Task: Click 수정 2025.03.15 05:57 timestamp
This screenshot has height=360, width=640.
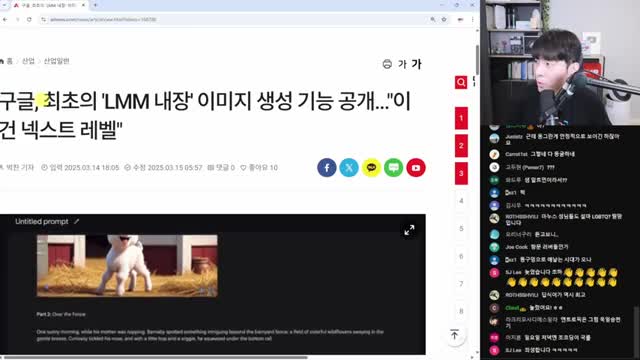Action: pyautogui.click(x=163, y=168)
